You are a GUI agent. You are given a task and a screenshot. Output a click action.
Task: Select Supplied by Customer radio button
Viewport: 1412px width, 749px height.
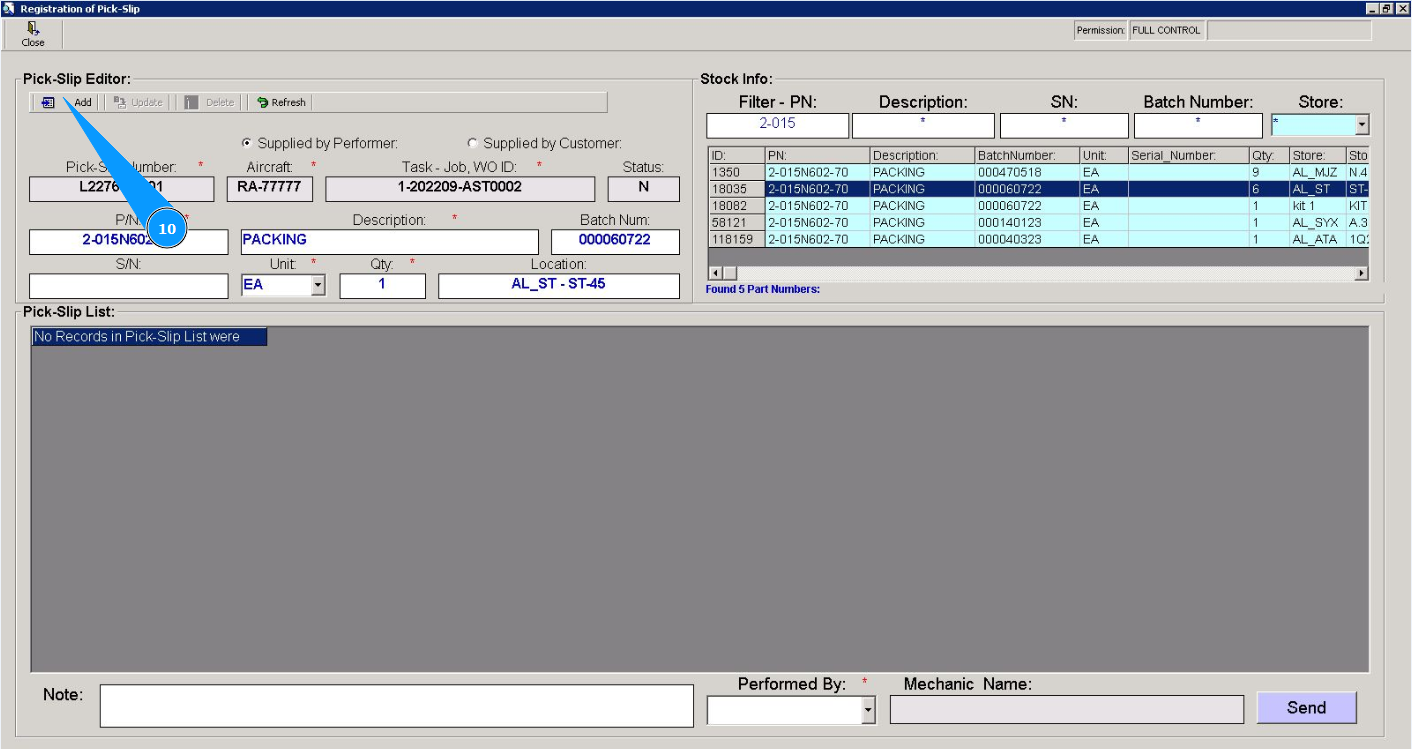tap(473, 144)
